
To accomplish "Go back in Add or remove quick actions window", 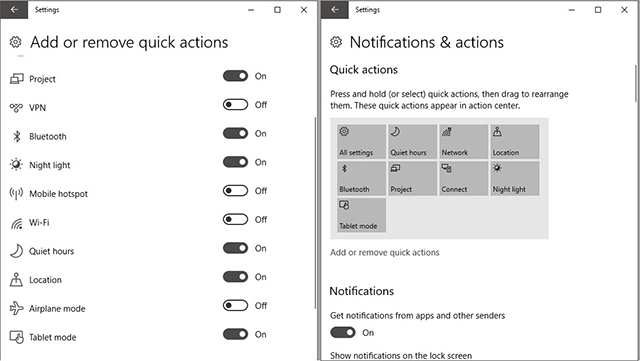I will [x=14, y=9].
